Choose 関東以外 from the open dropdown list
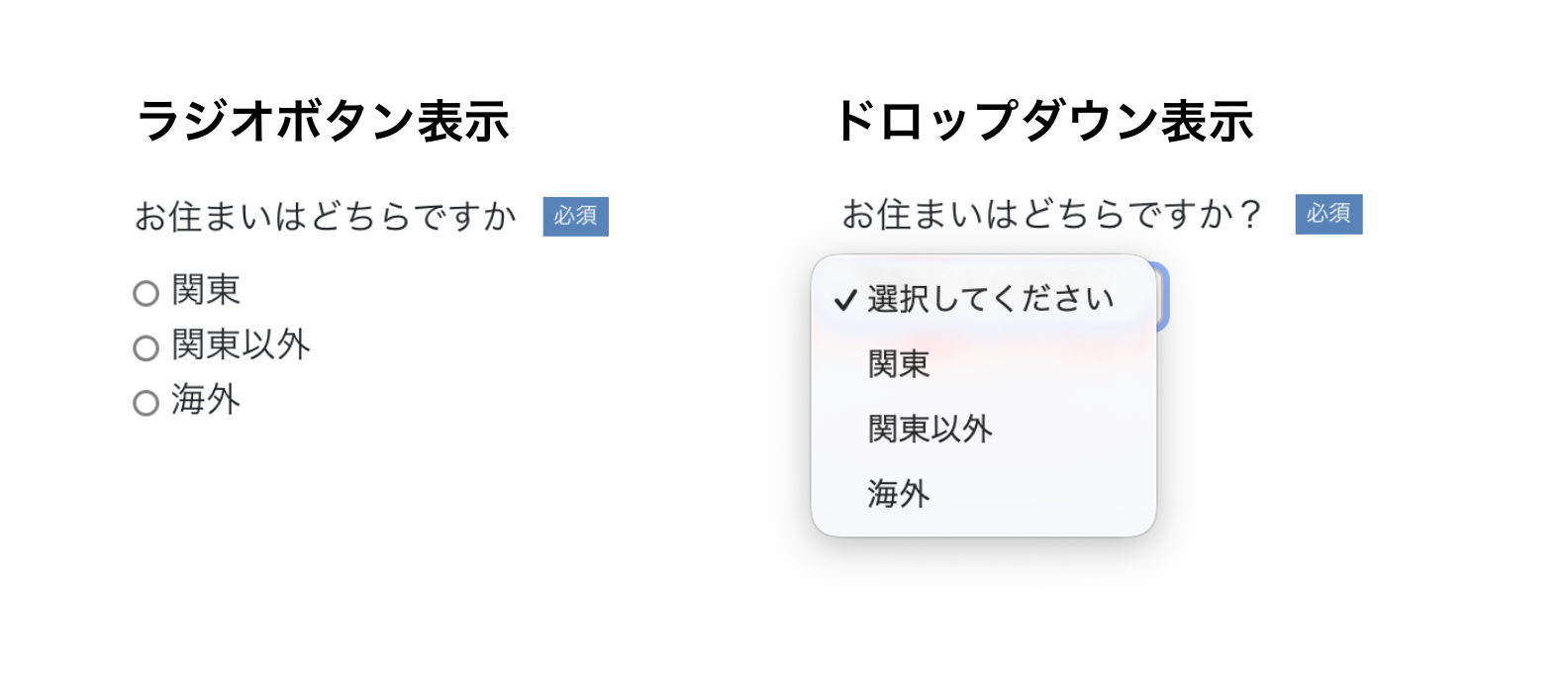The width and height of the screenshot is (1568, 683). pyautogui.click(x=930, y=429)
